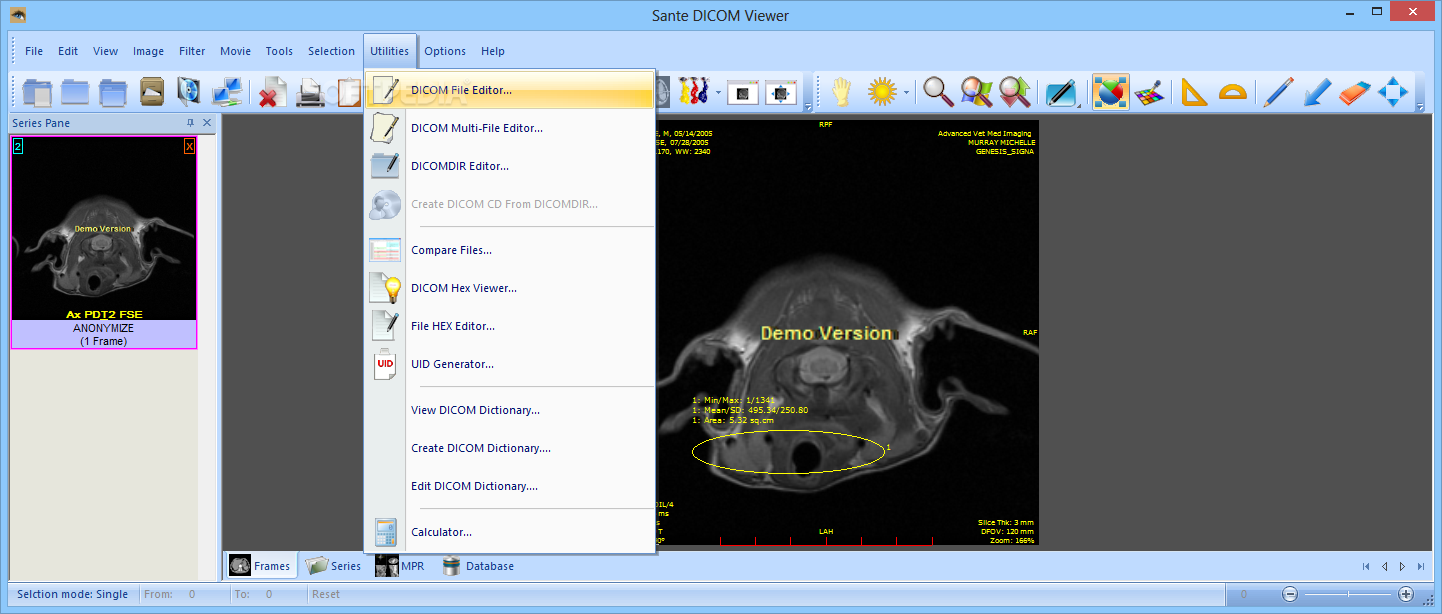1442x614 pixels.
Task: Select the sun brightness window-level tool
Action: pyautogui.click(x=883, y=92)
